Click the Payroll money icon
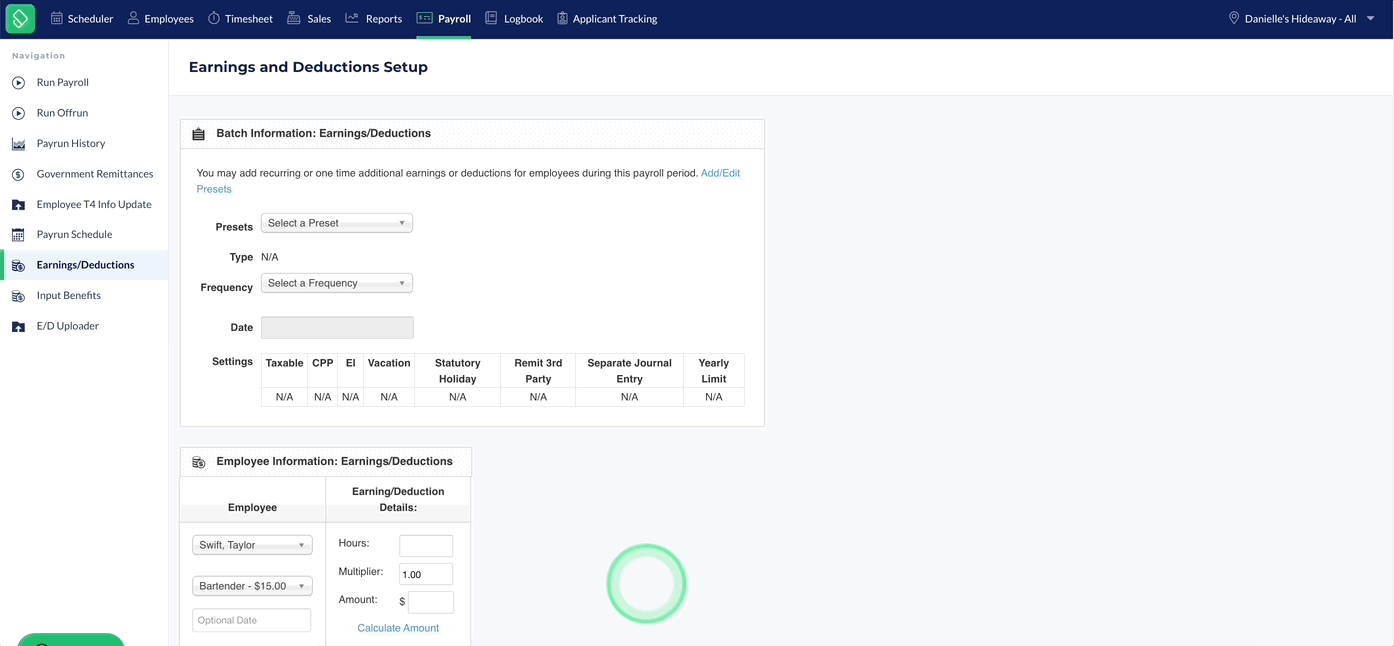This screenshot has width=1394, height=646. pyautogui.click(x=425, y=18)
